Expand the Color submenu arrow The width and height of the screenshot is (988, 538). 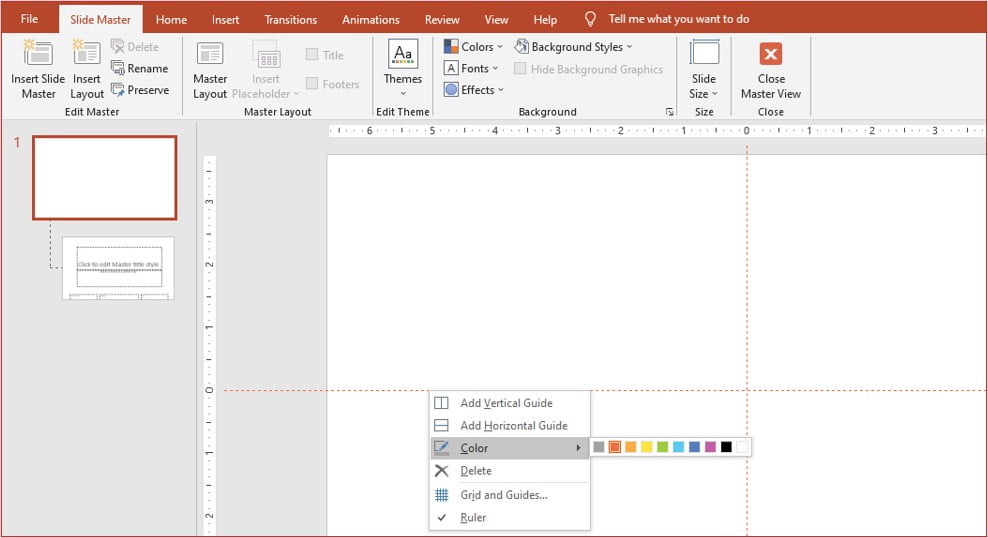pos(578,448)
